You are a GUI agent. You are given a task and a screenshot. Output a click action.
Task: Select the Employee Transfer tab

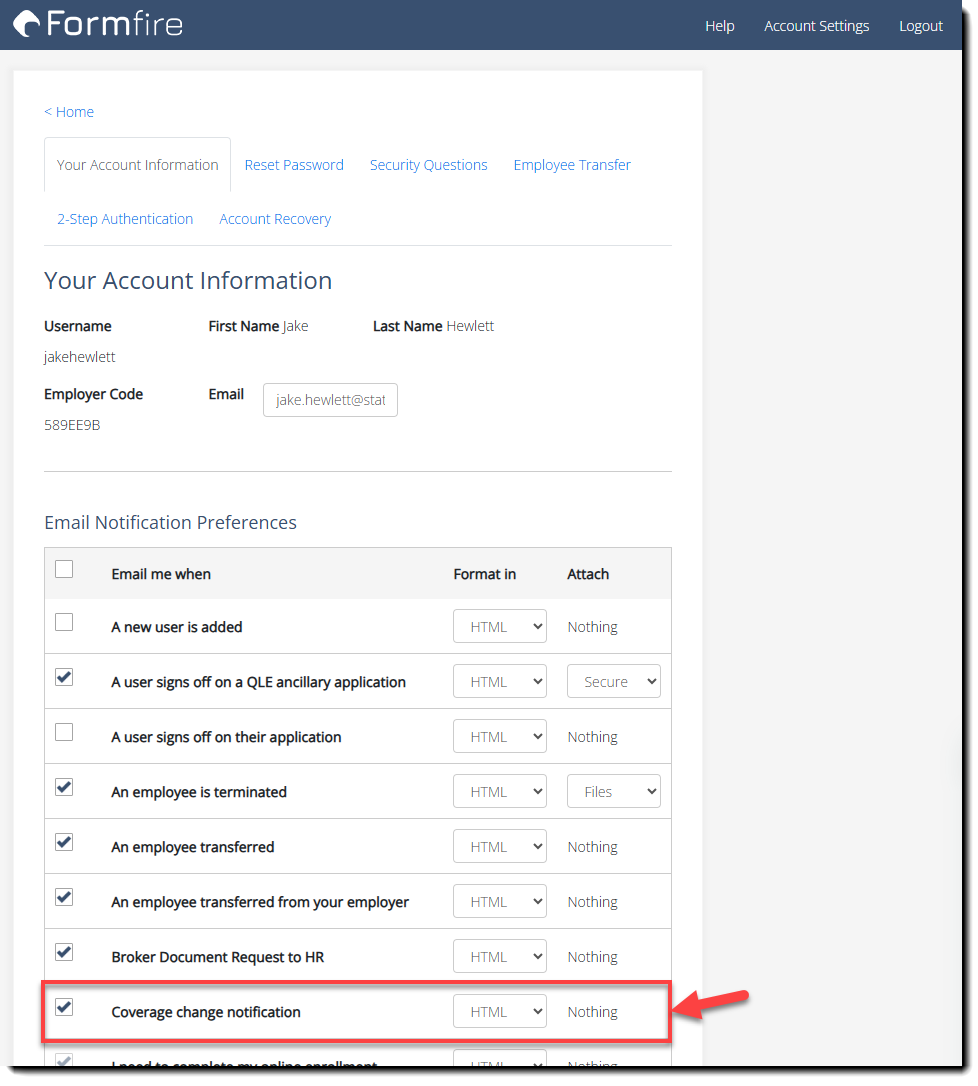pyautogui.click(x=572, y=164)
